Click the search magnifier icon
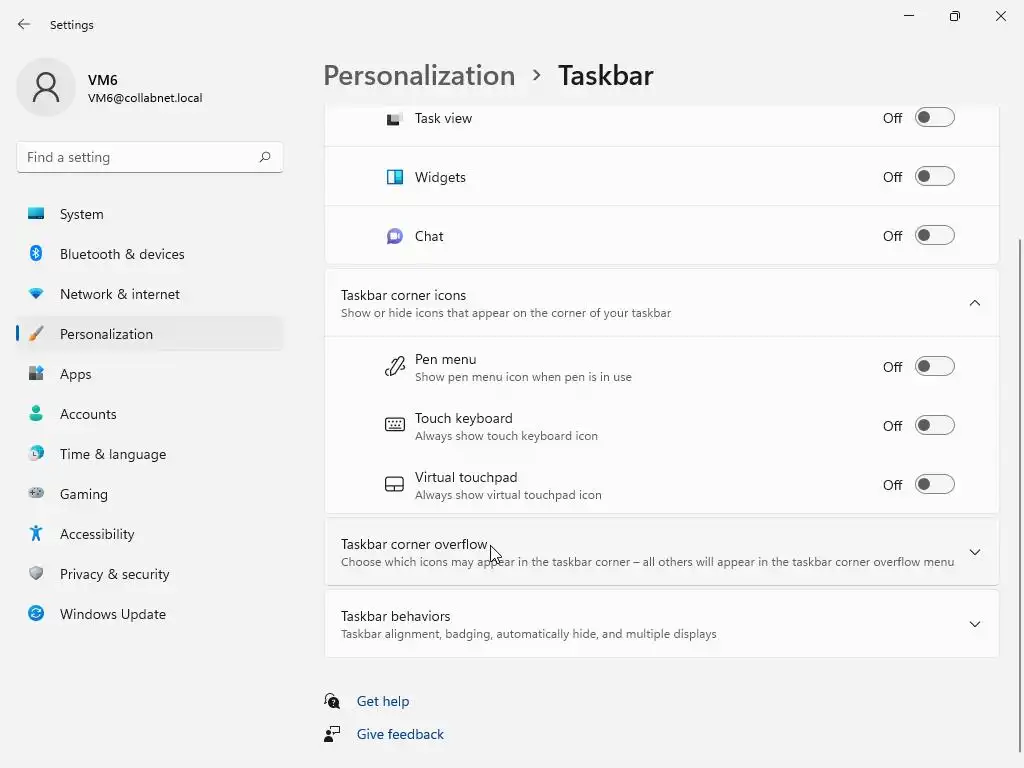This screenshot has width=1024, height=768. (x=265, y=157)
